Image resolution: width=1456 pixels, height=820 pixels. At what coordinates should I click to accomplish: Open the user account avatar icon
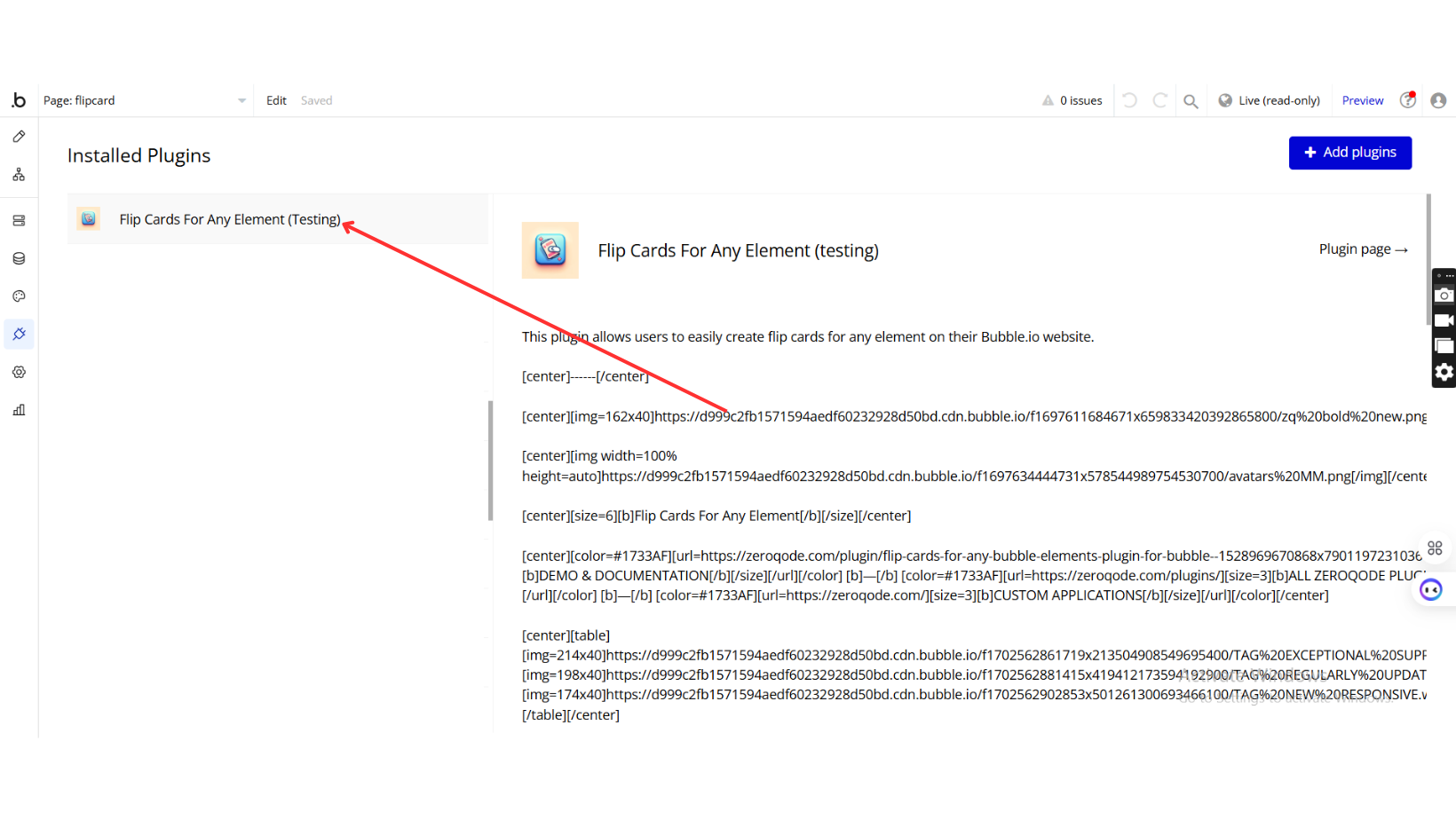[x=1438, y=100]
